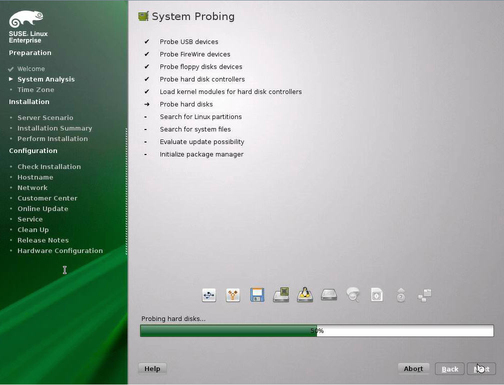Select Server Scenario step

click(x=45, y=118)
